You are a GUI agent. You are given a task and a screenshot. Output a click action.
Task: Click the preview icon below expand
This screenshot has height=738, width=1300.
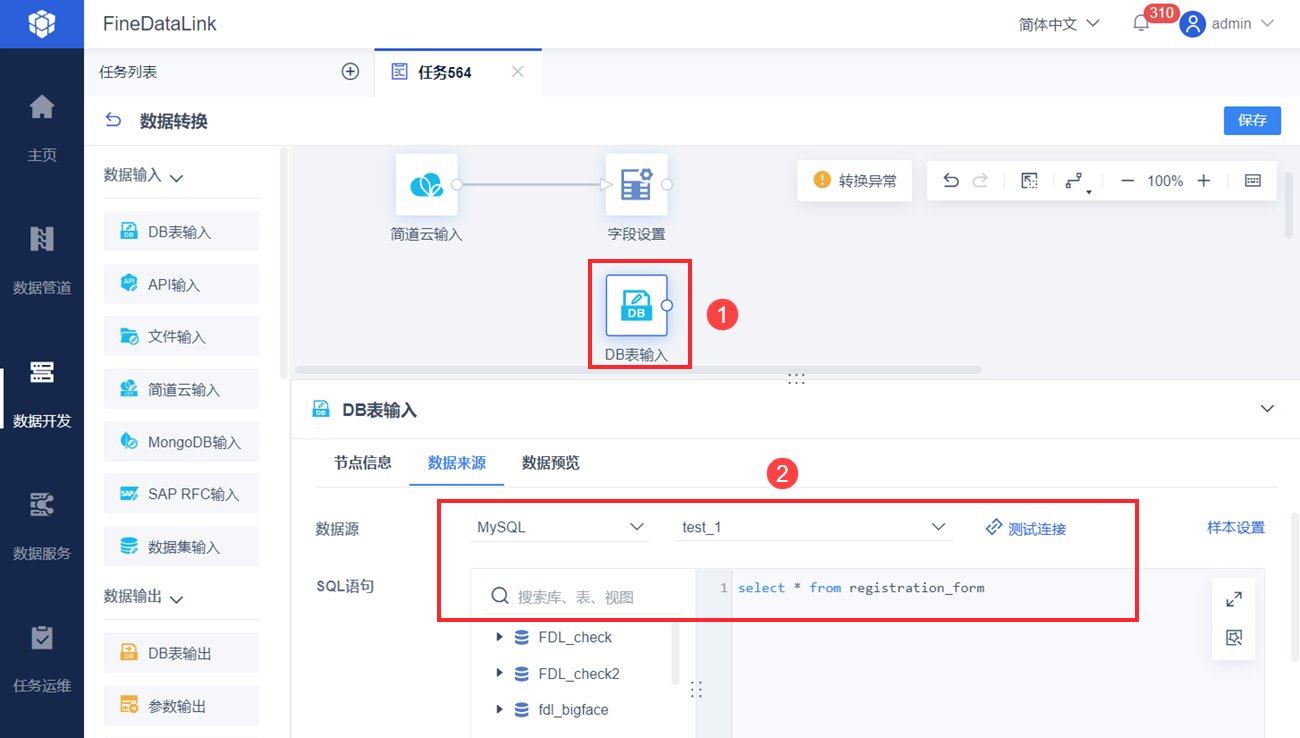(1234, 638)
